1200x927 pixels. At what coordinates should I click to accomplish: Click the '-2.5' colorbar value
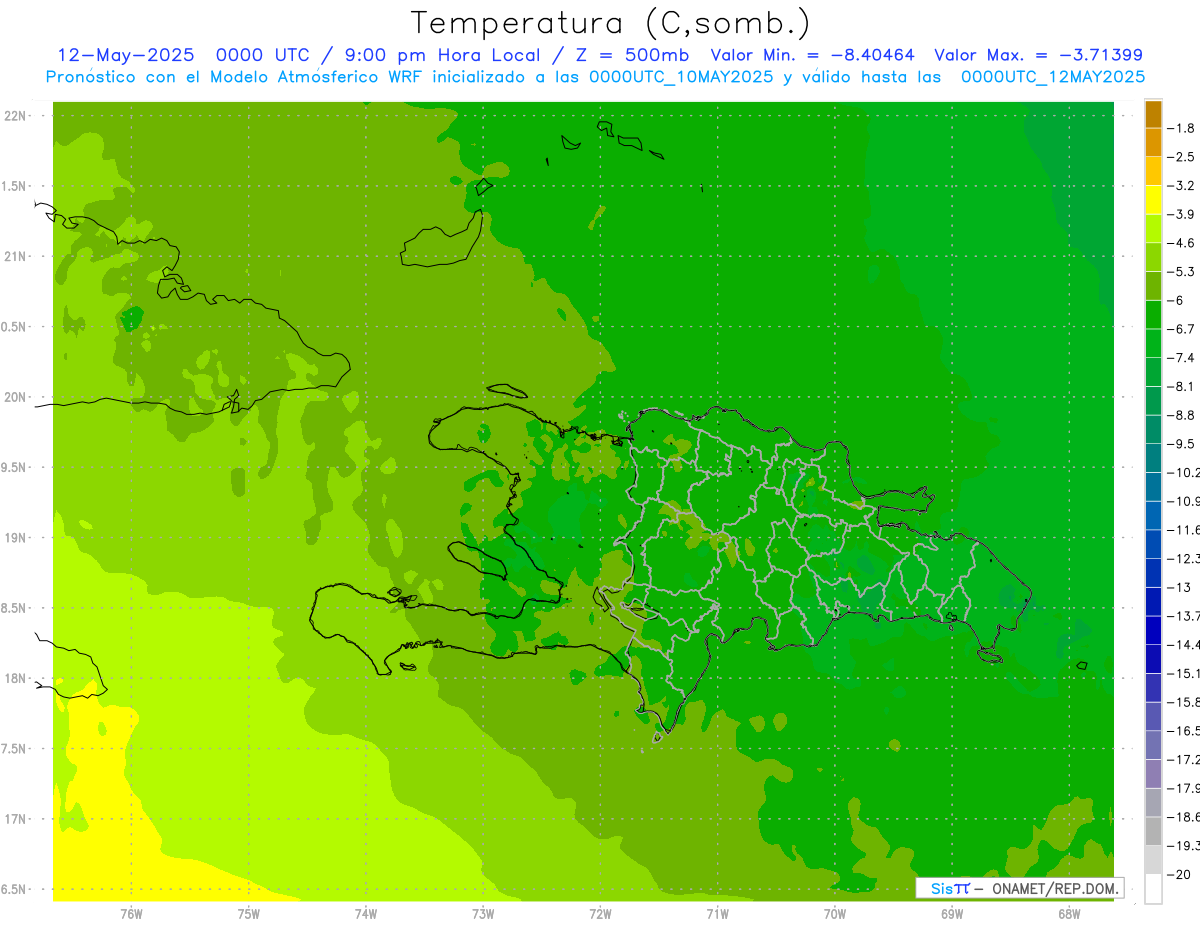point(1182,157)
